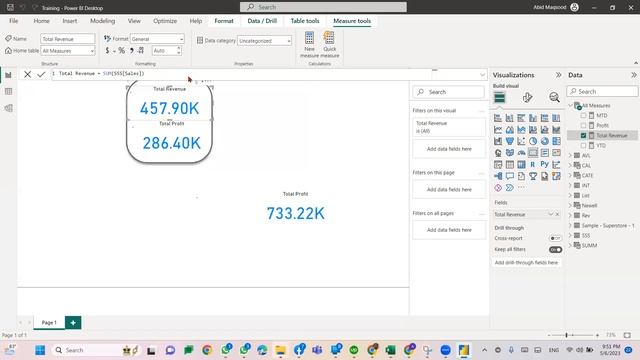
Task: Click the Data pane search box
Action: tap(602, 91)
